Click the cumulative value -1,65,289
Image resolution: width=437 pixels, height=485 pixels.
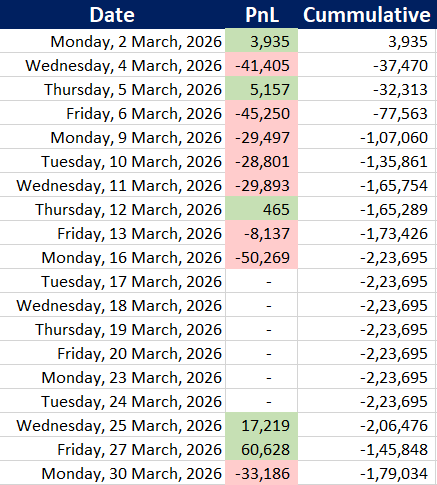tap(367, 209)
